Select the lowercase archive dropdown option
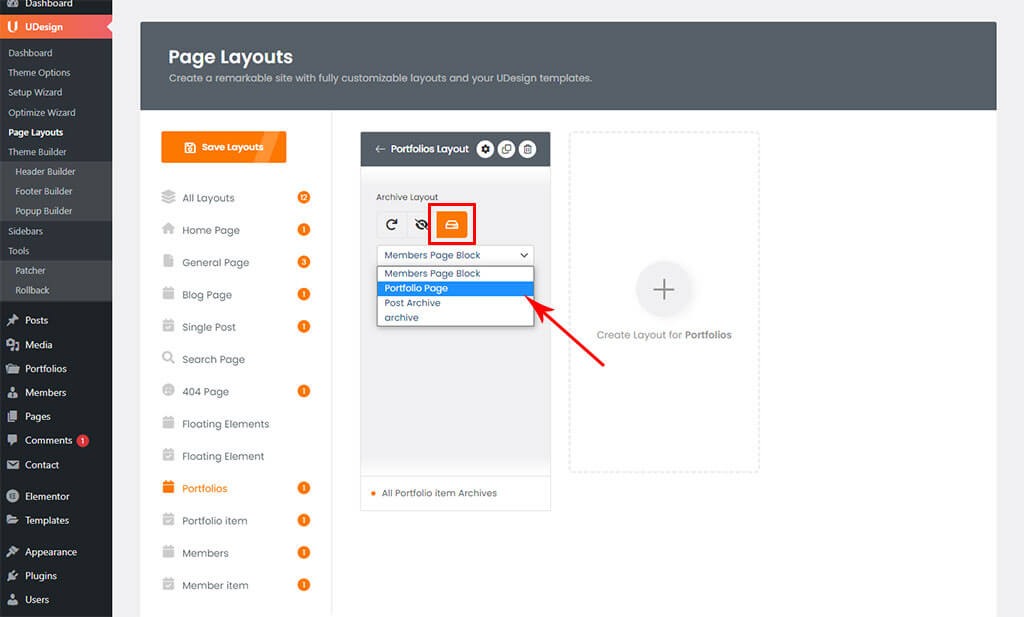This screenshot has height=617, width=1024. coord(402,318)
